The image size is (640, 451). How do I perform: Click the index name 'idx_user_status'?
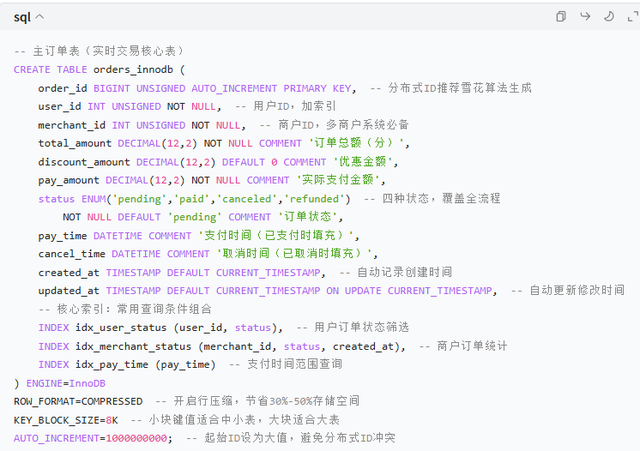121,328
